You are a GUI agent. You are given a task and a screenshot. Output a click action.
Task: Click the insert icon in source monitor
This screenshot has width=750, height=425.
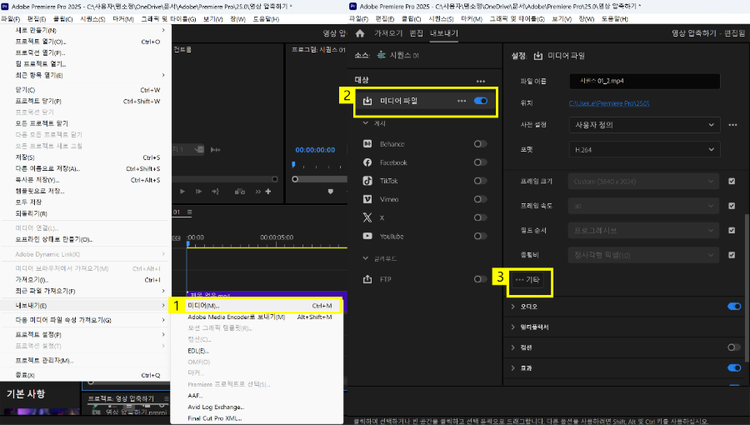click(215, 191)
